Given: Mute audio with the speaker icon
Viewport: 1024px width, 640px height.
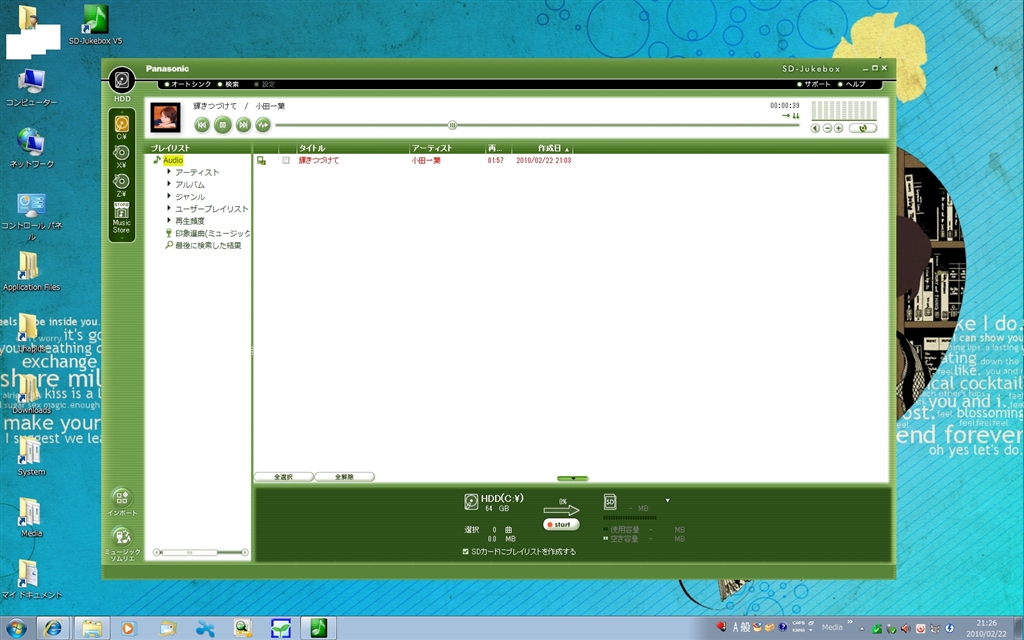Looking at the screenshot, I should [x=816, y=128].
